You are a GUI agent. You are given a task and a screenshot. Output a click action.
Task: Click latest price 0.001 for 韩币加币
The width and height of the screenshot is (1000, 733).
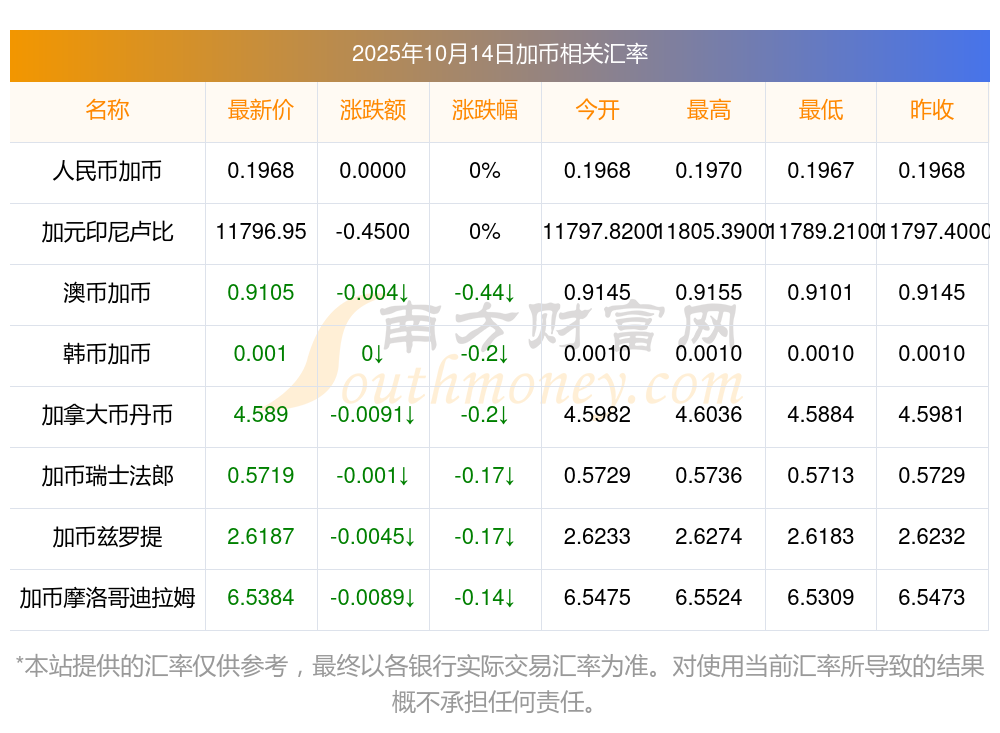tap(260, 353)
